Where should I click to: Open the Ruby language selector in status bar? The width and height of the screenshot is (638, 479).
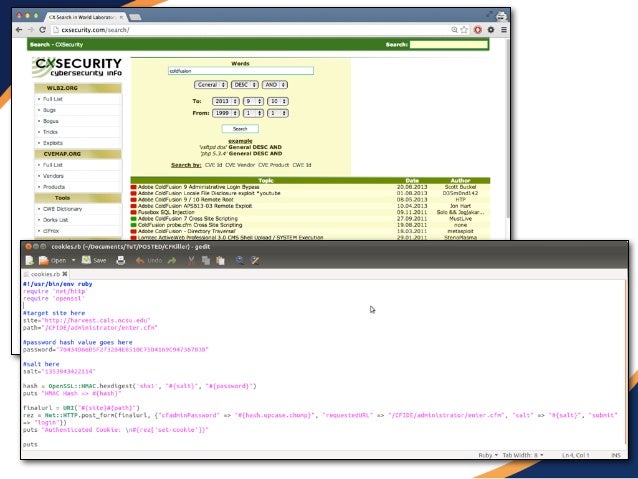488,455
